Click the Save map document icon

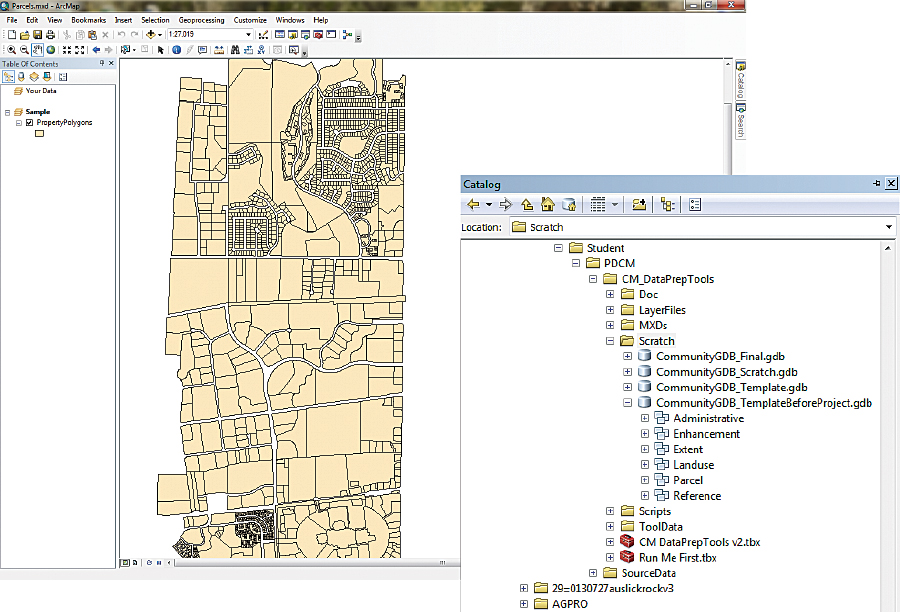[x=37, y=34]
